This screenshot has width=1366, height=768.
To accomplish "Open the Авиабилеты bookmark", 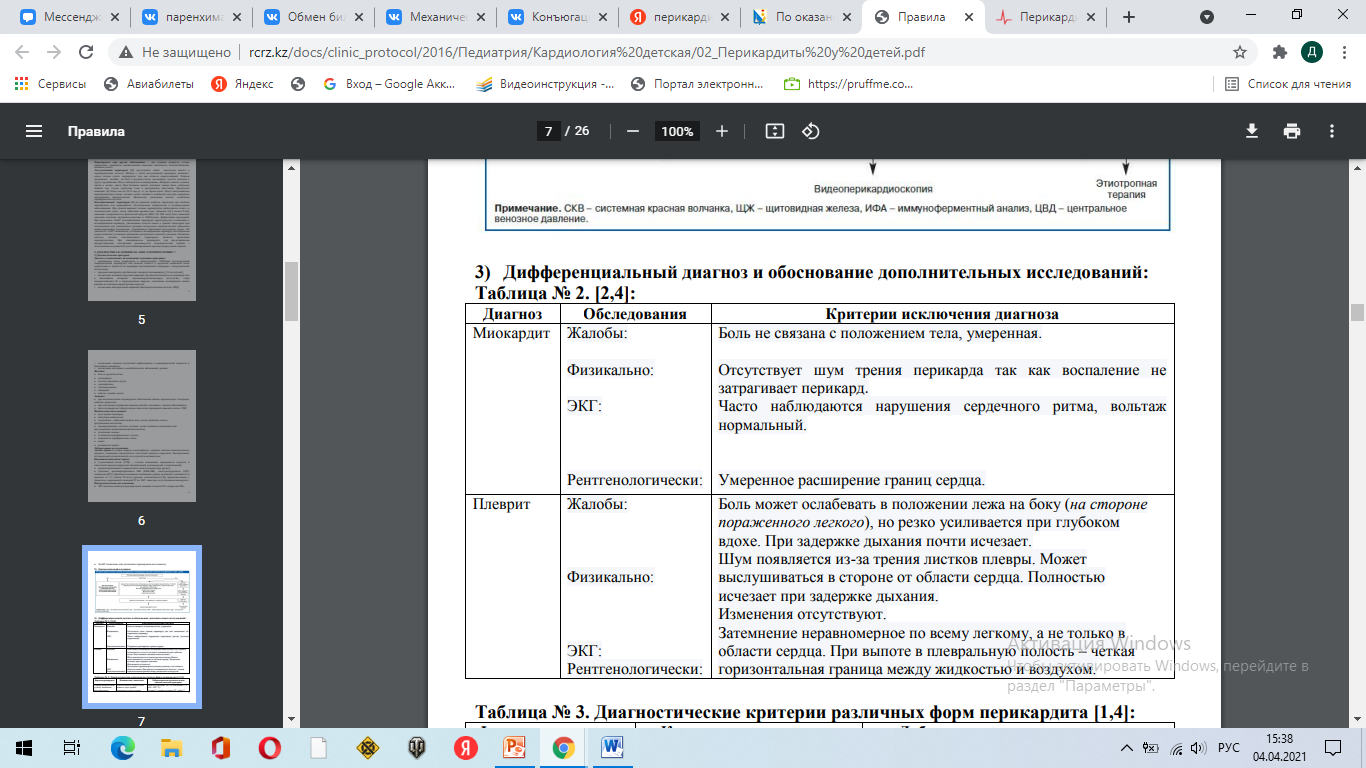I will 149,84.
